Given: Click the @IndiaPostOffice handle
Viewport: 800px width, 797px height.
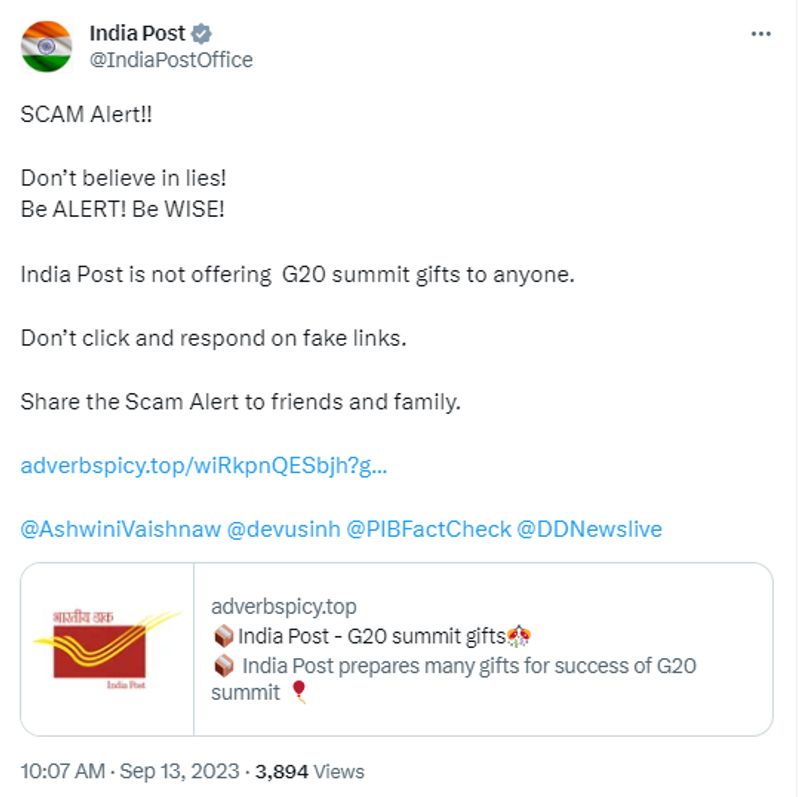Looking at the screenshot, I should point(171,60).
